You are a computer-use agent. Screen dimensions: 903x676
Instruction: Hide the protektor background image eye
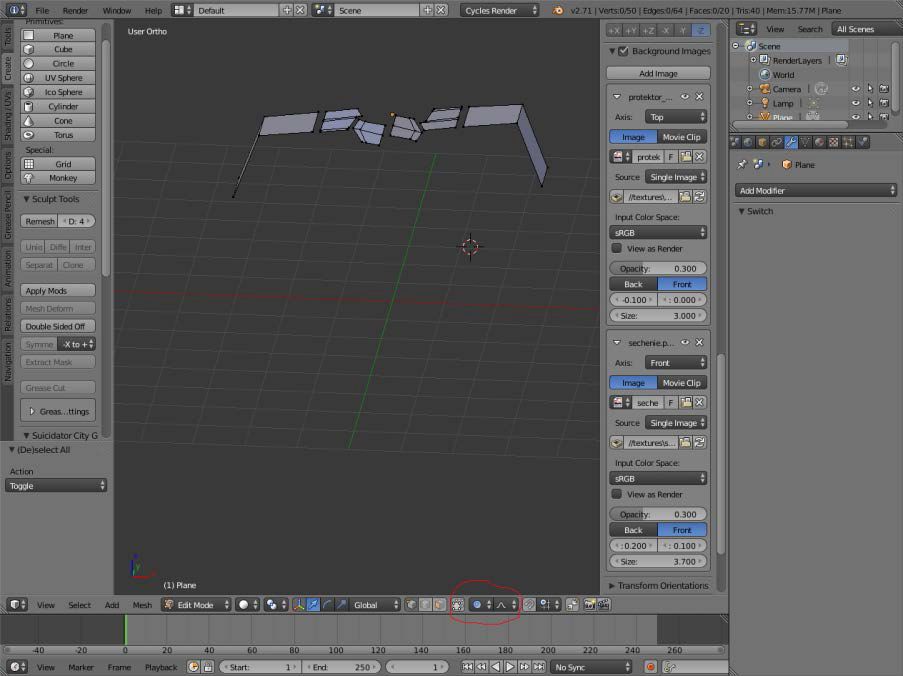click(x=685, y=97)
